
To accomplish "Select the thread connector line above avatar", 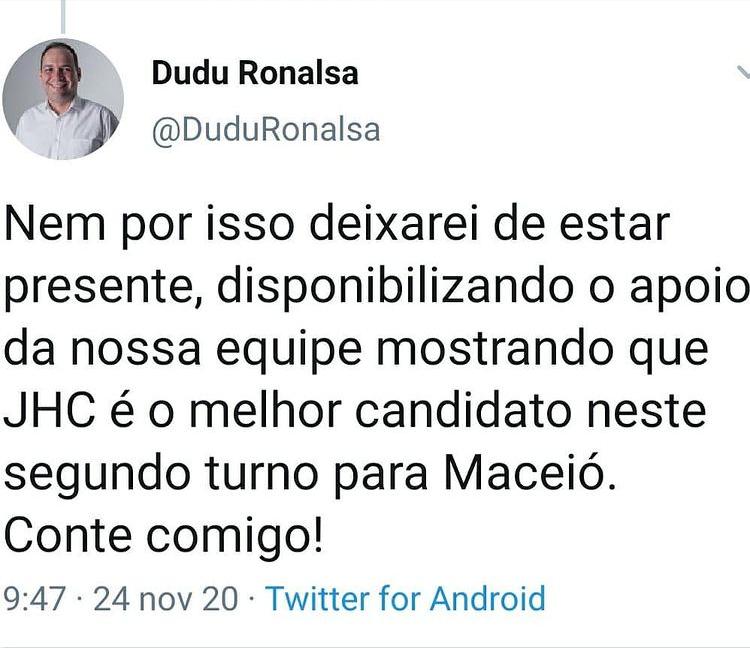I will (x=63, y=16).
